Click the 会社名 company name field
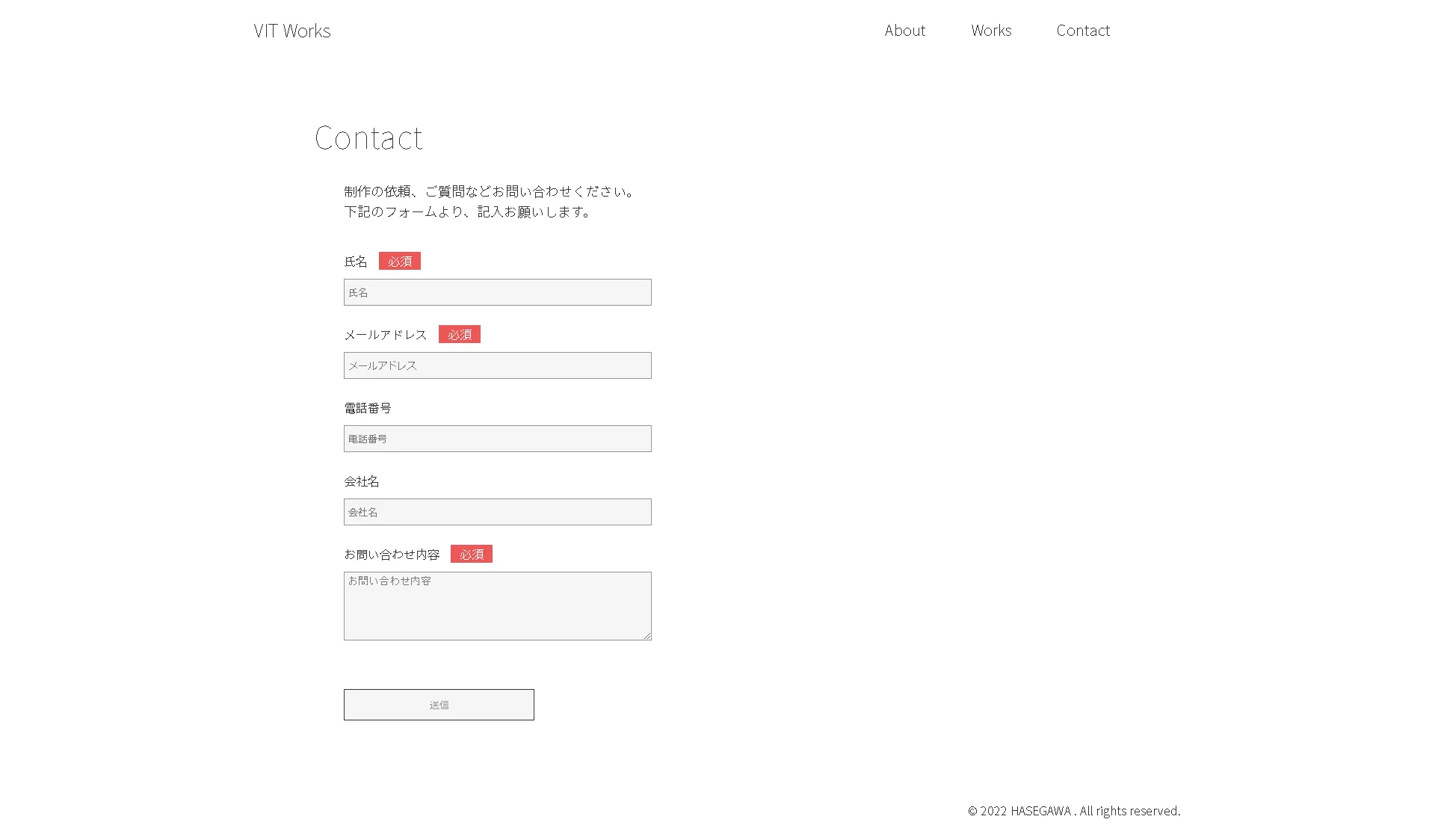1435x840 pixels. tap(497, 512)
